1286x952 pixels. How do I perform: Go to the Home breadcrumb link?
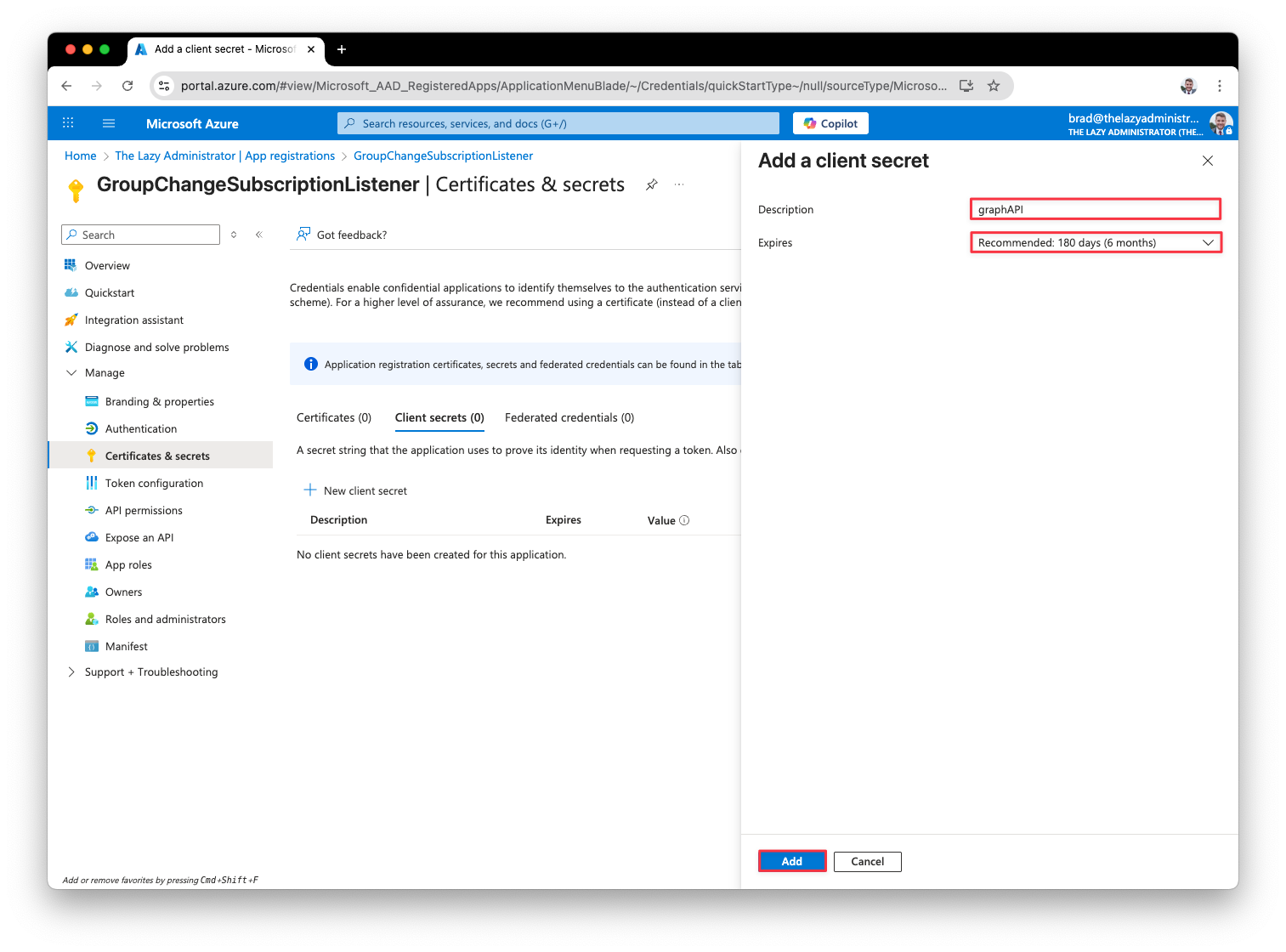(x=80, y=156)
